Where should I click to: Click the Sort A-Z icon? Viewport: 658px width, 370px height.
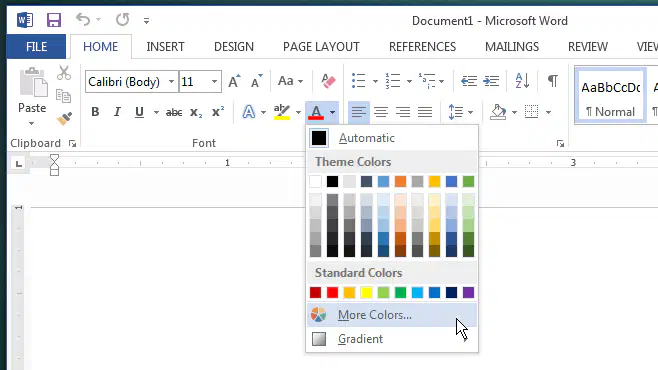(x=522, y=81)
